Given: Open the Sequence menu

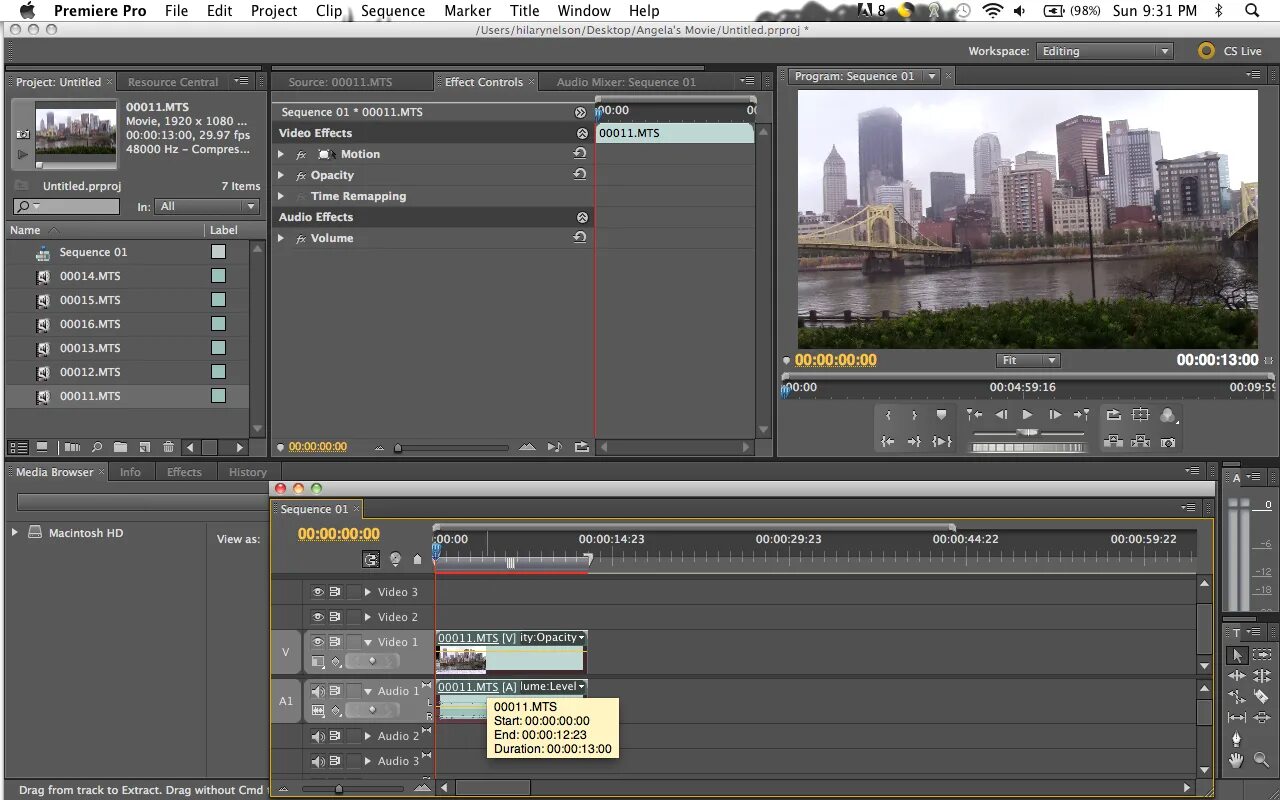Looking at the screenshot, I should (x=393, y=11).
